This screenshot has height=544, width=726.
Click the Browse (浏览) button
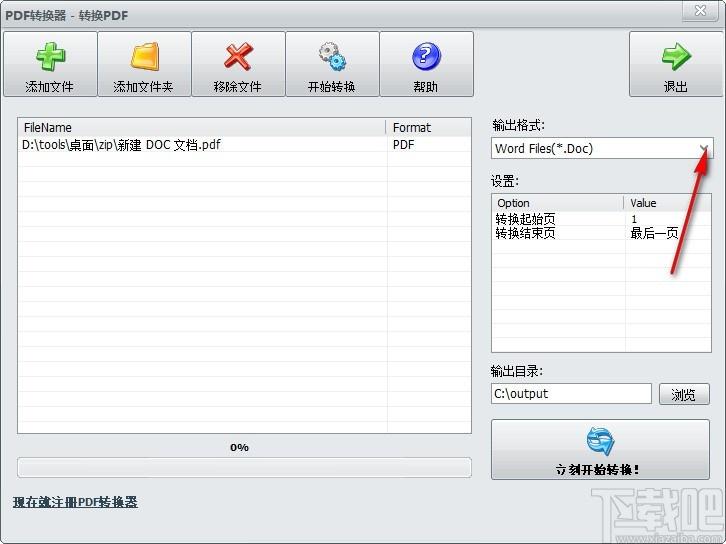[x=684, y=394]
